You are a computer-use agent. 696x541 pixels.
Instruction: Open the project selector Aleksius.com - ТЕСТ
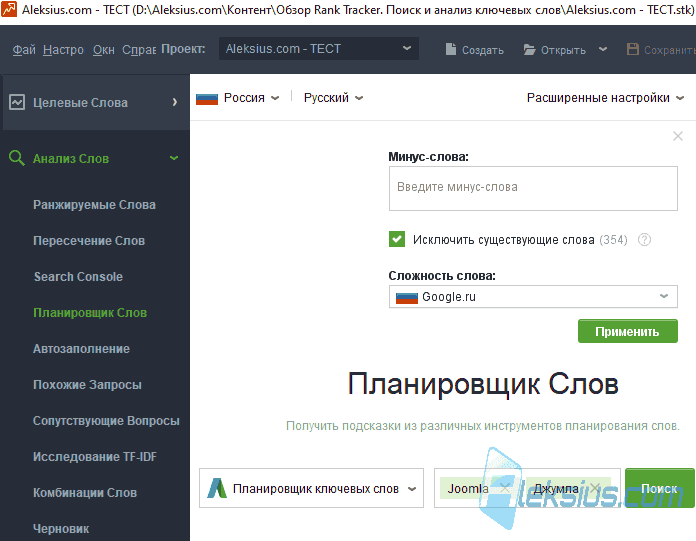pos(319,49)
